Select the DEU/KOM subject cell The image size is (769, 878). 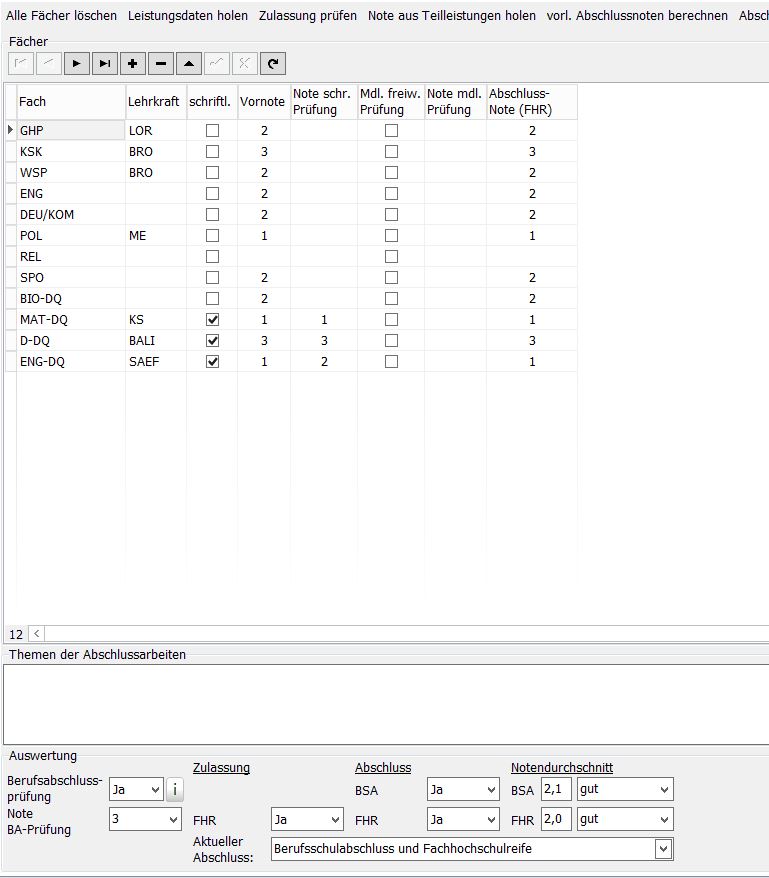tap(71, 214)
